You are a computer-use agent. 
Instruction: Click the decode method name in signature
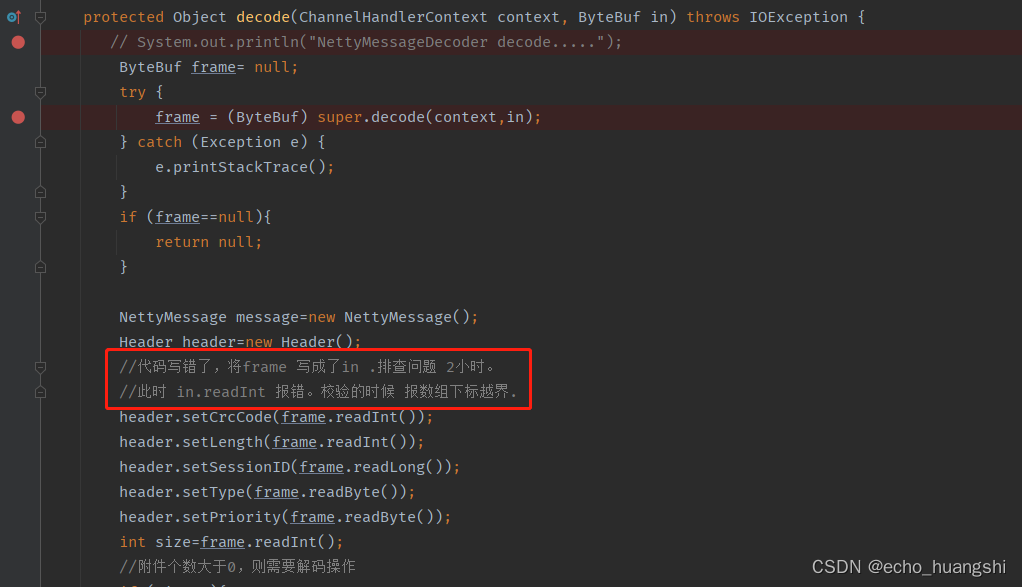click(x=263, y=17)
